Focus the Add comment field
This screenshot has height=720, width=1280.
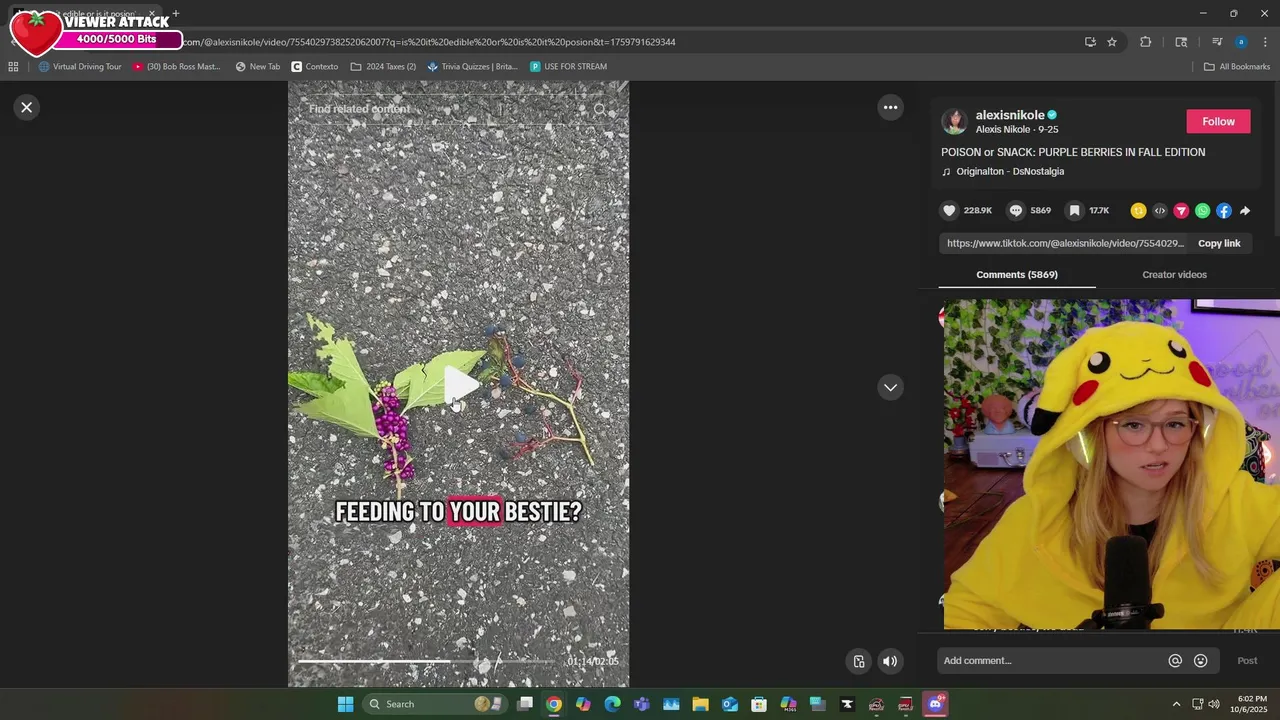[1051, 660]
